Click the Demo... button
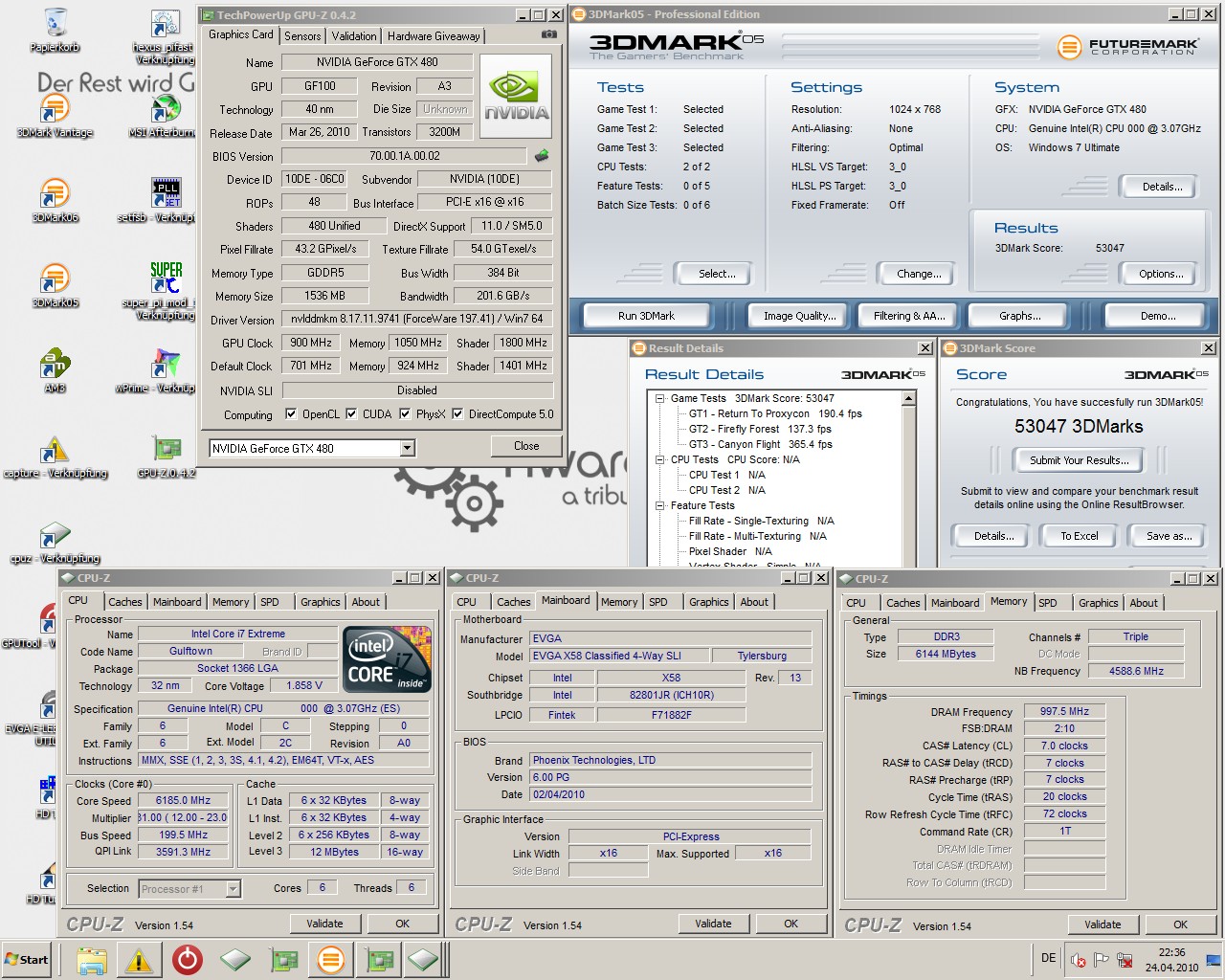This screenshot has height=980, width=1225. click(x=1158, y=316)
